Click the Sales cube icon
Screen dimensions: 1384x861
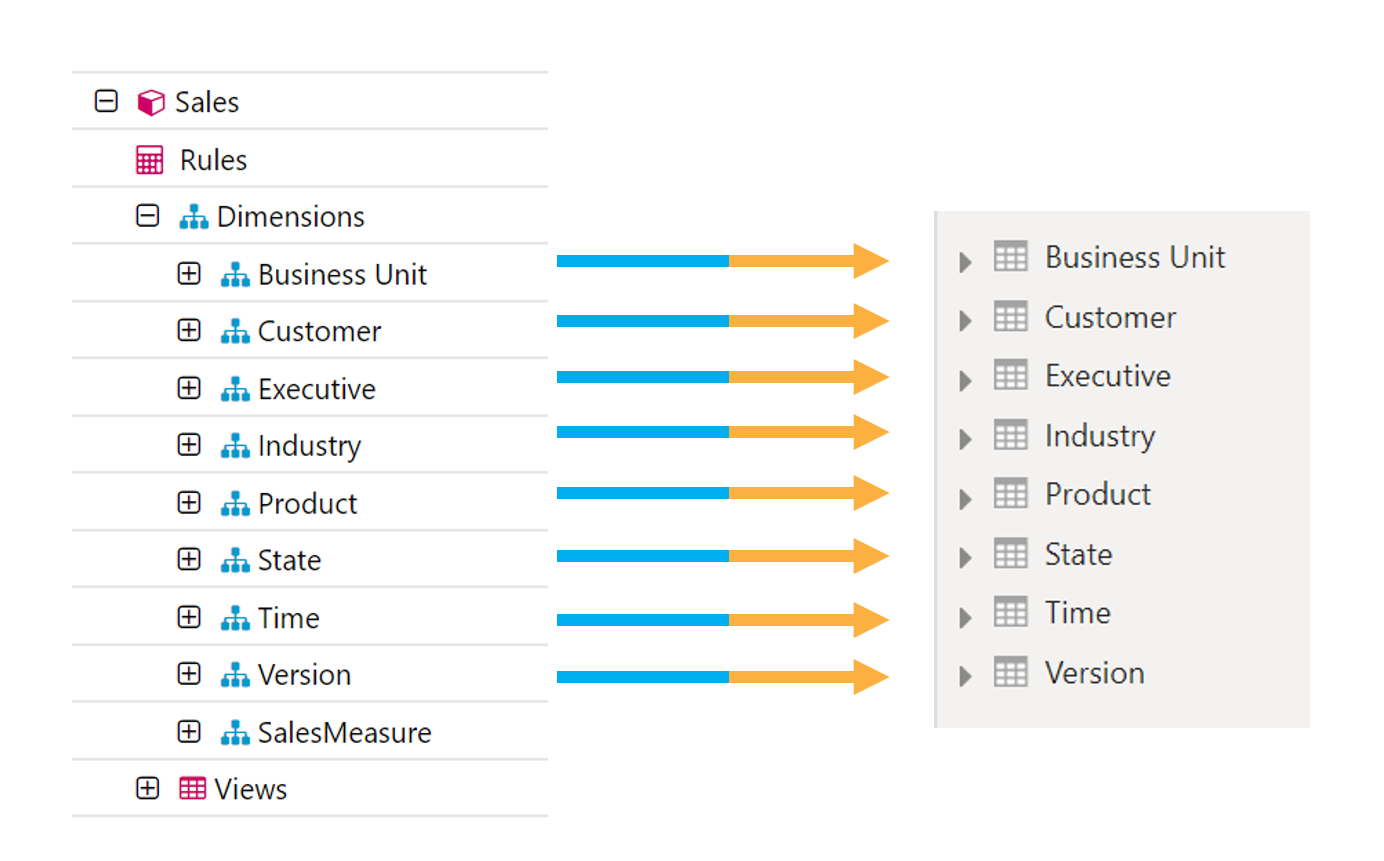point(151,102)
